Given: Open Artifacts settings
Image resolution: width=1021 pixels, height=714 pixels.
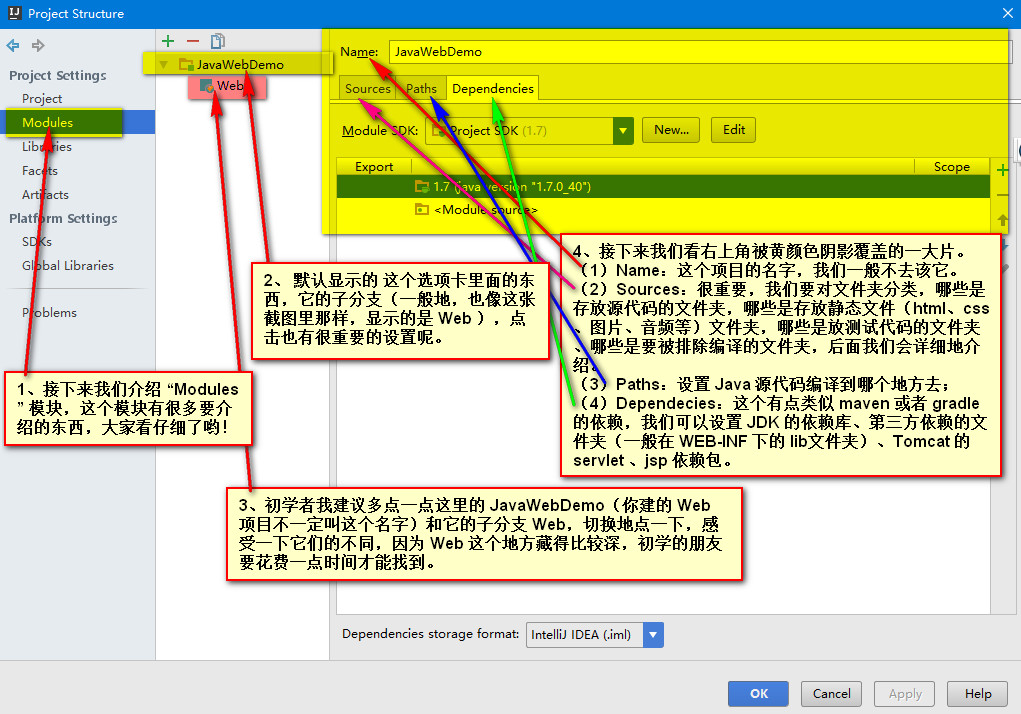Looking at the screenshot, I should tap(45, 195).
